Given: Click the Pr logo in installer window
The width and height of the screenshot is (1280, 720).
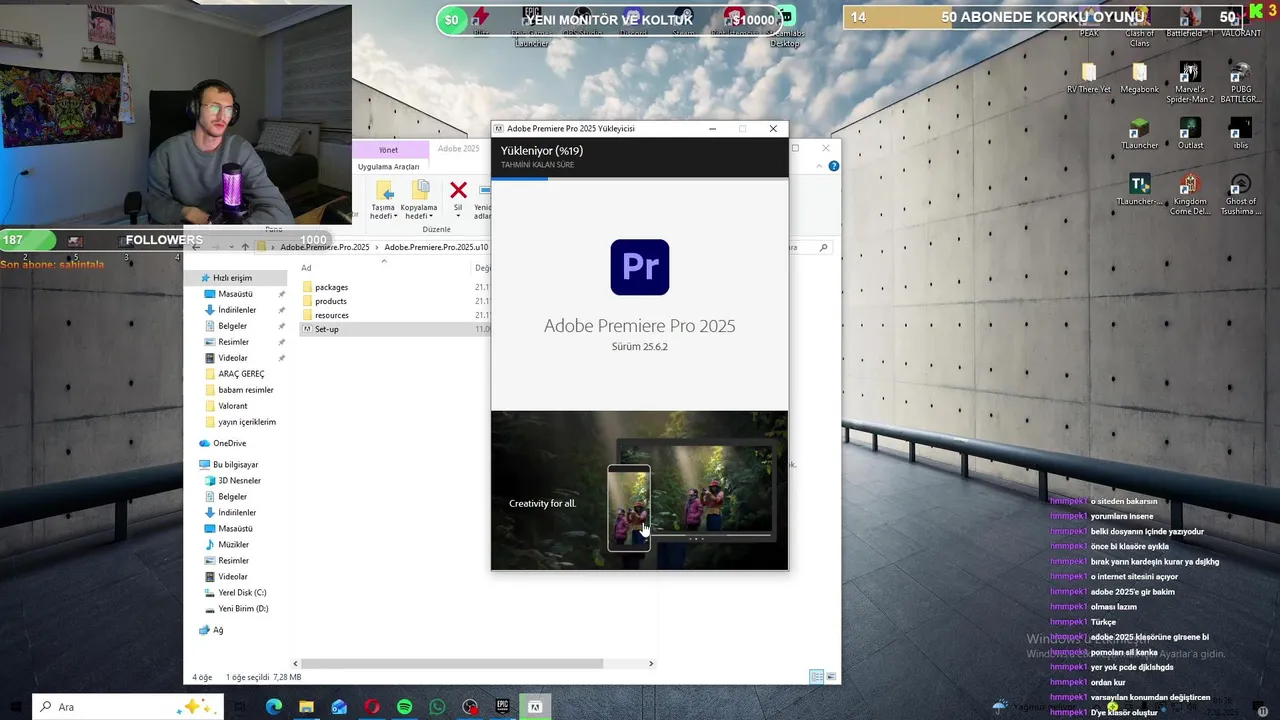Looking at the screenshot, I should pos(640,267).
